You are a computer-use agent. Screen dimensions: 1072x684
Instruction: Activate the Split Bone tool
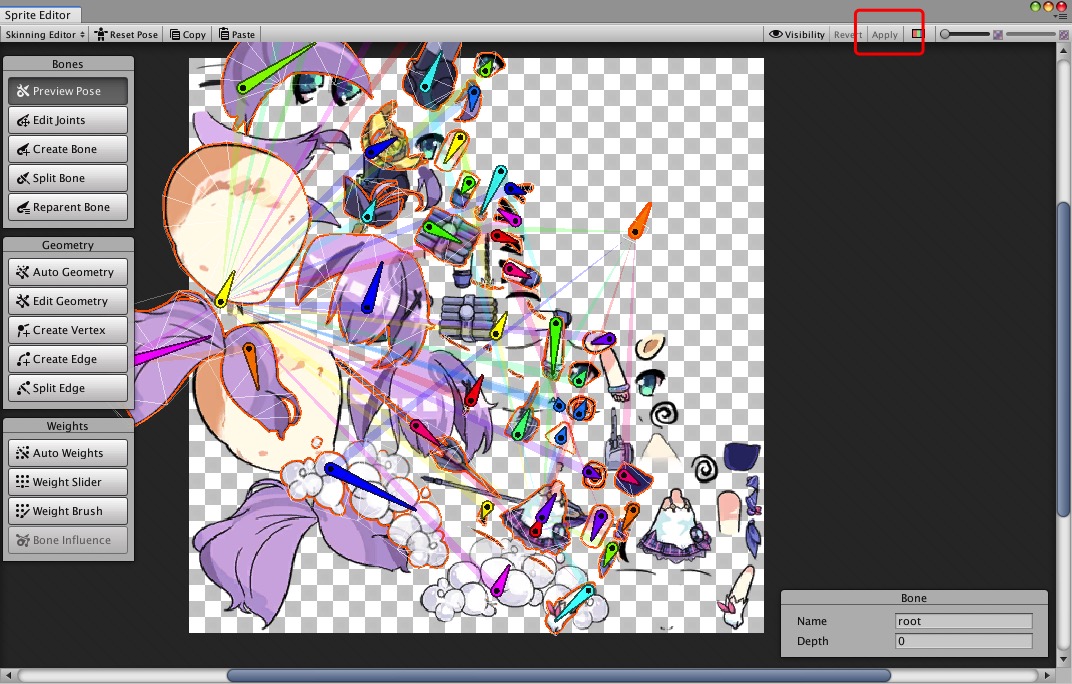(x=67, y=178)
